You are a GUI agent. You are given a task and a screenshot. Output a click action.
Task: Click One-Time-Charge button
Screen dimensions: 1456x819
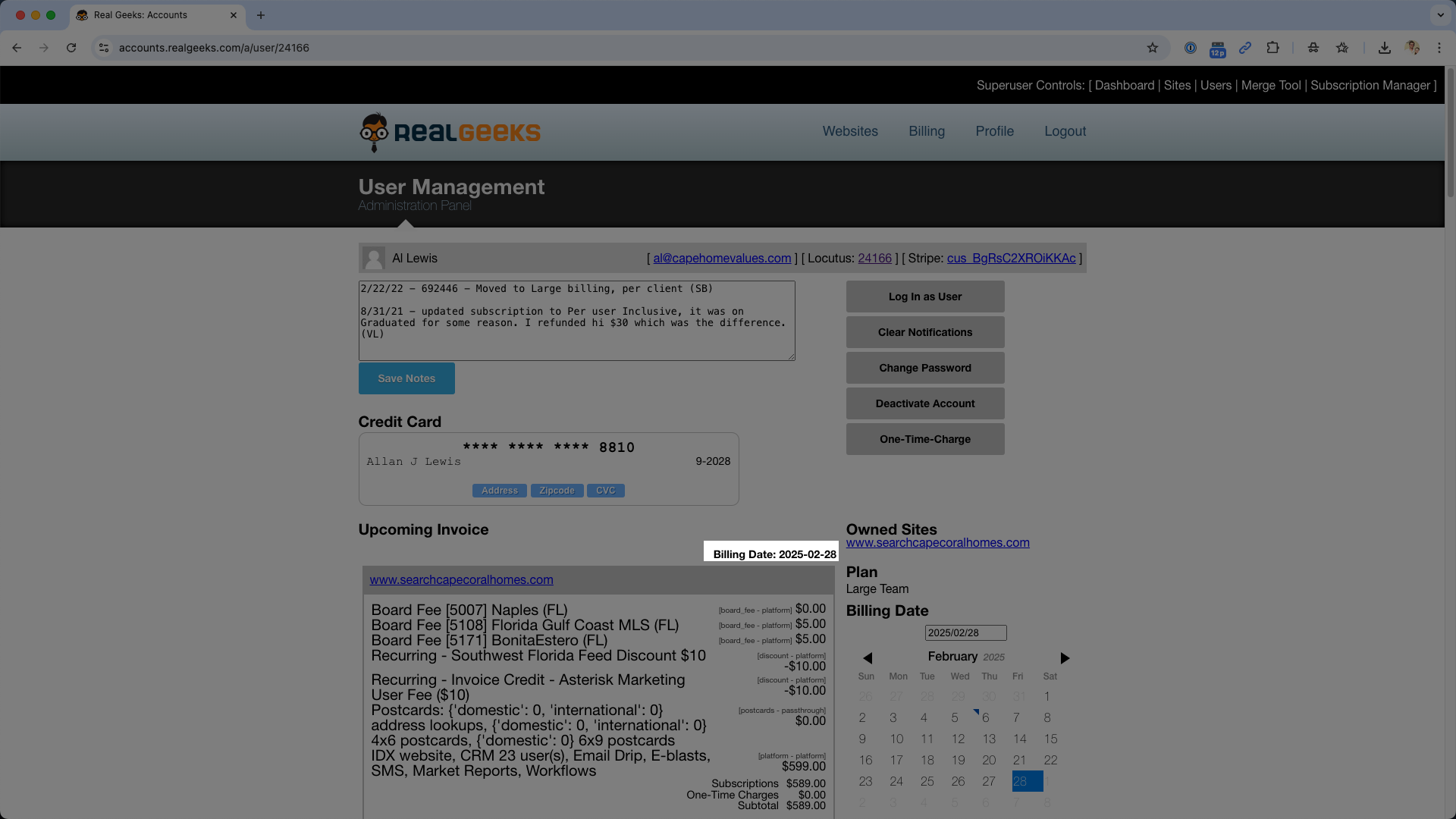coord(925,439)
